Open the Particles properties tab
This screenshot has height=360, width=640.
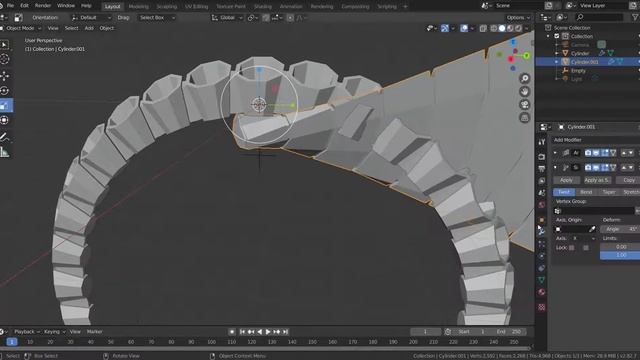[542, 244]
